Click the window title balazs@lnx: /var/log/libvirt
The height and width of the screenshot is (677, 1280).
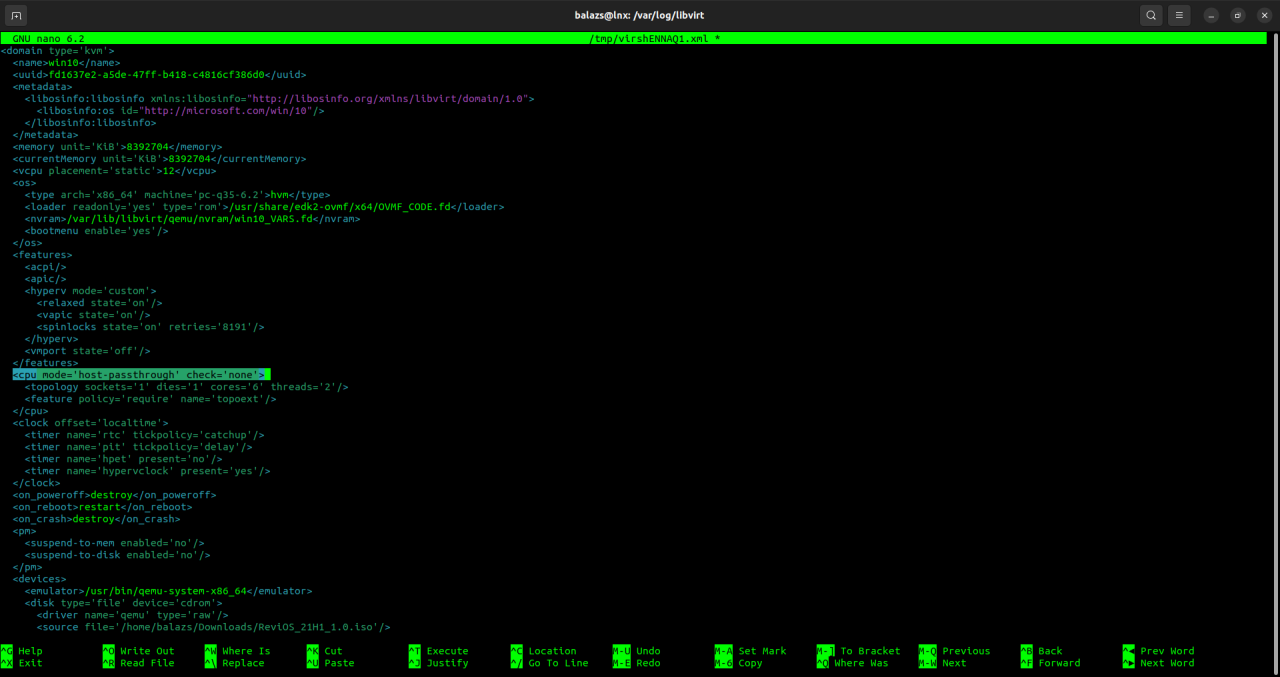click(x=639, y=15)
